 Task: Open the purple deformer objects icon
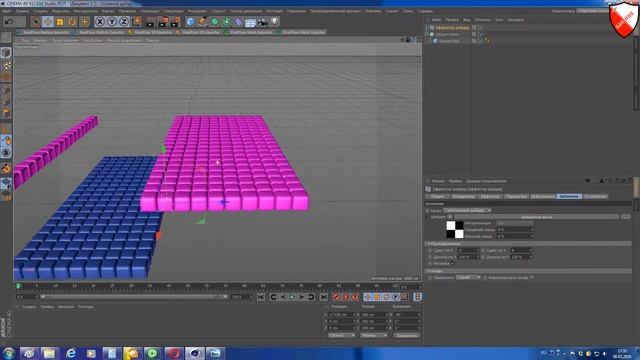pos(239,21)
